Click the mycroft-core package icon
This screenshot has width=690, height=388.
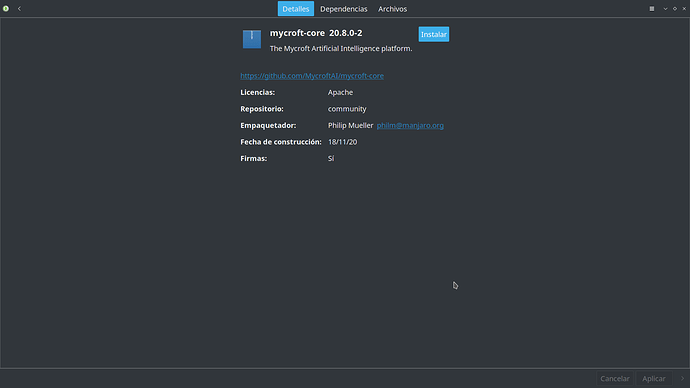pos(252,39)
